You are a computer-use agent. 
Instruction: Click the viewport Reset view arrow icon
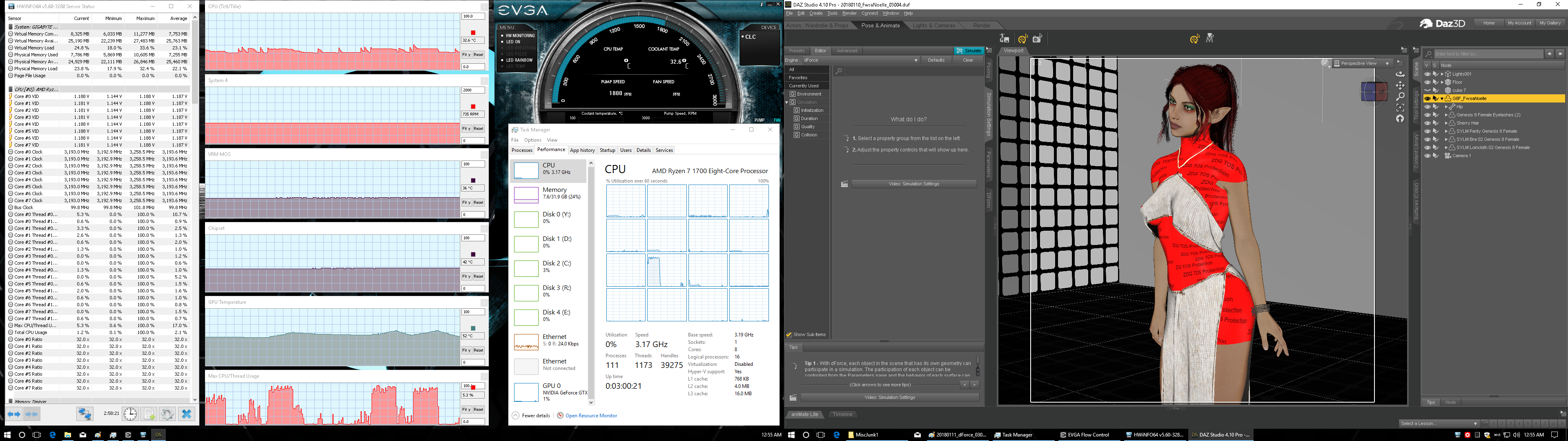pos(1400,119)
